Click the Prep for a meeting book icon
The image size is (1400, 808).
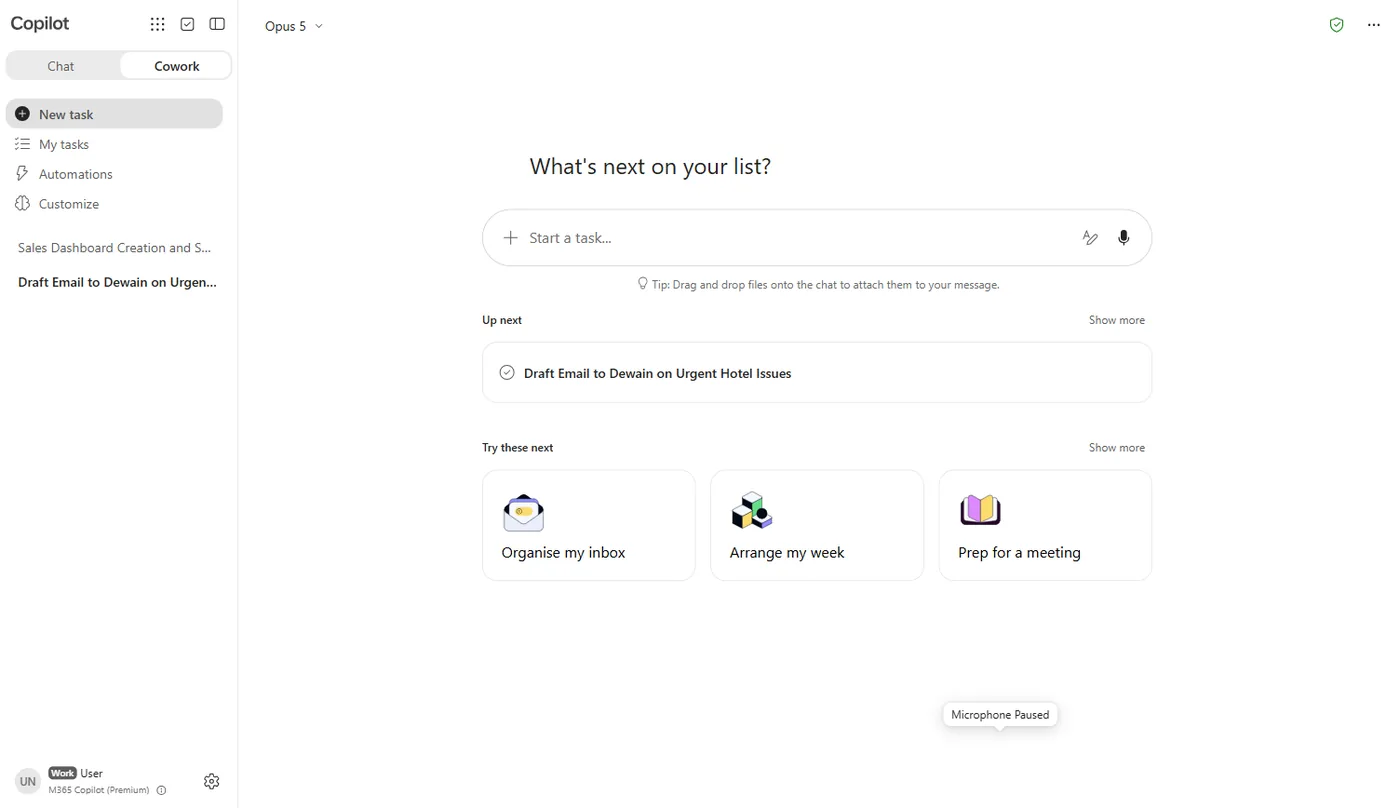point(980,510)
